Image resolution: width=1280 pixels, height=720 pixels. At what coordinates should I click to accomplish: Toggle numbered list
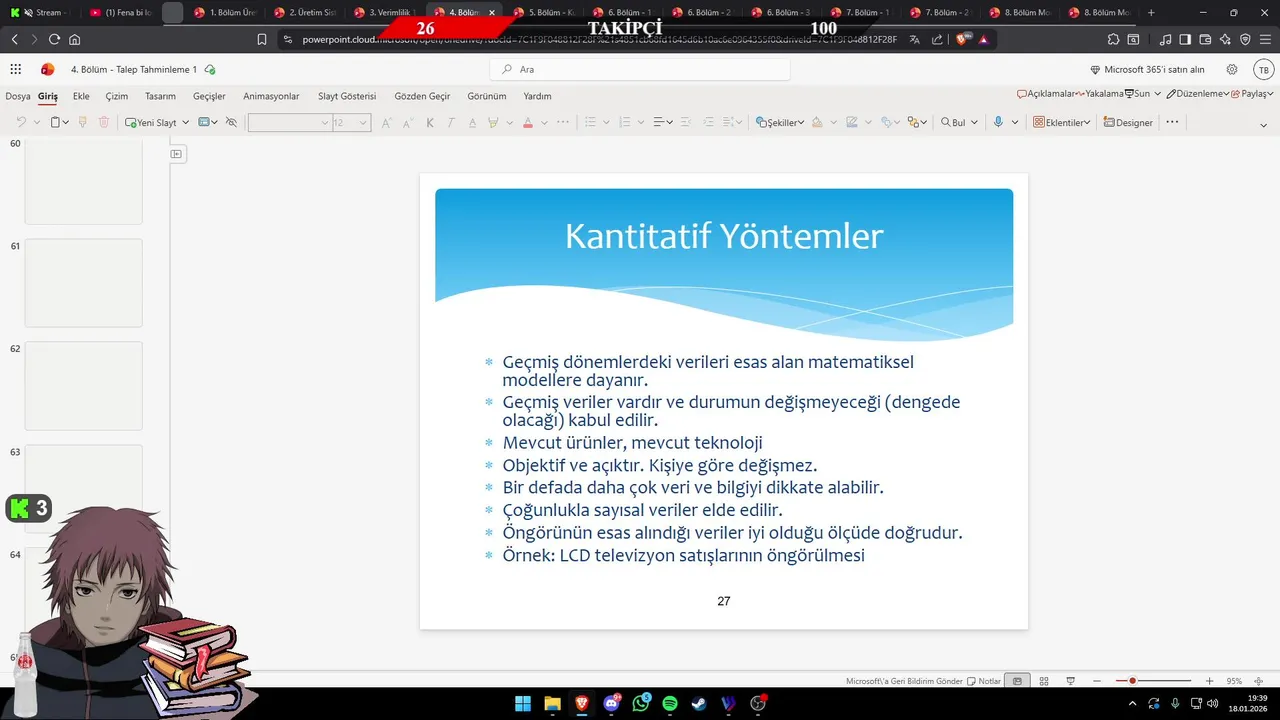click(624, 122)
